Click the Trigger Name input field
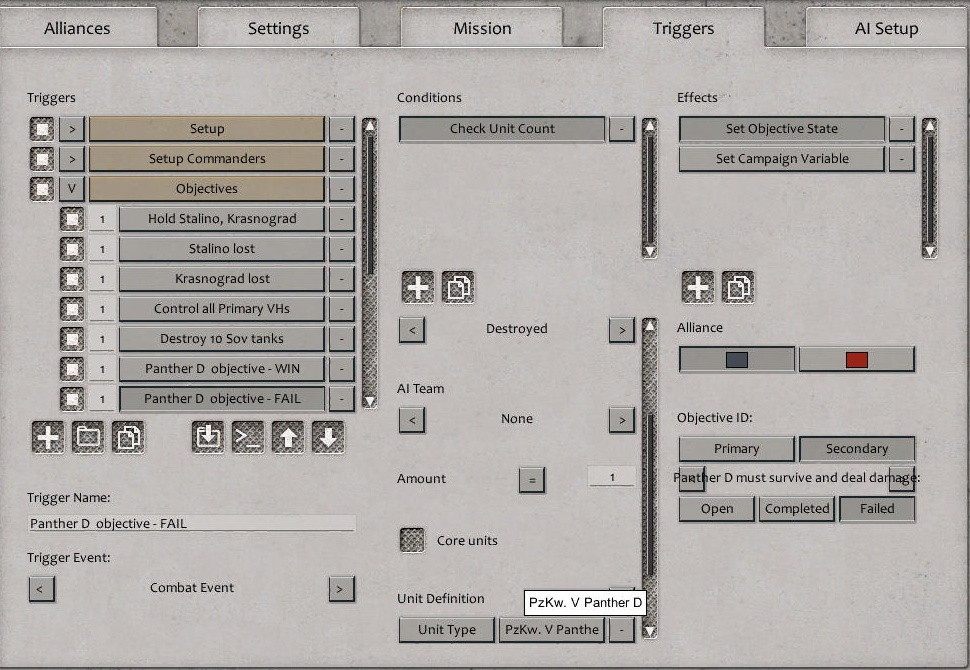 pos(192,523)
